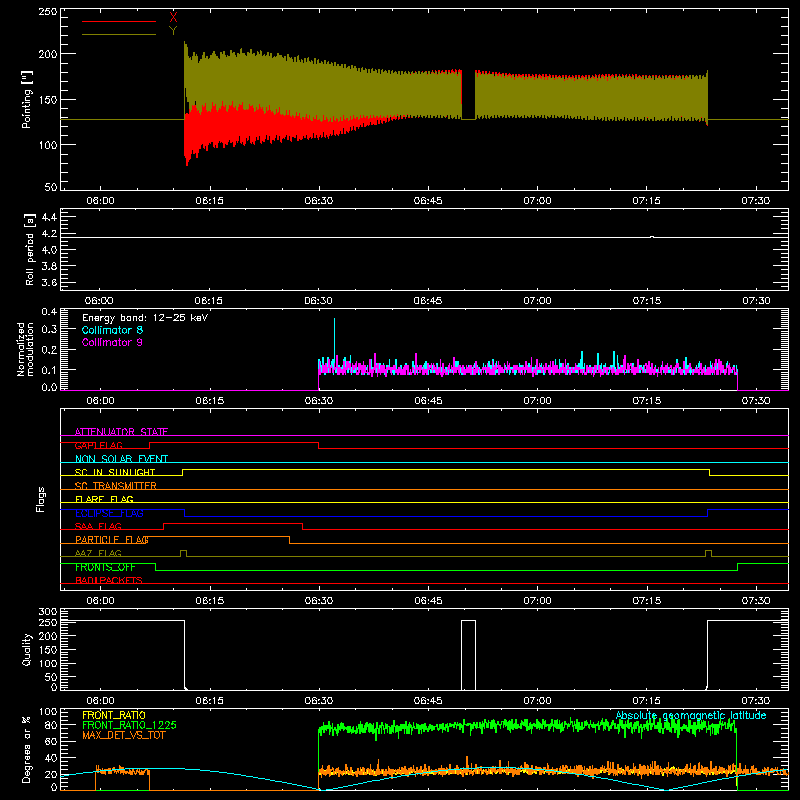
Task: Click the narrow Quality pulse near 06:50
Action: click(468, 655)
